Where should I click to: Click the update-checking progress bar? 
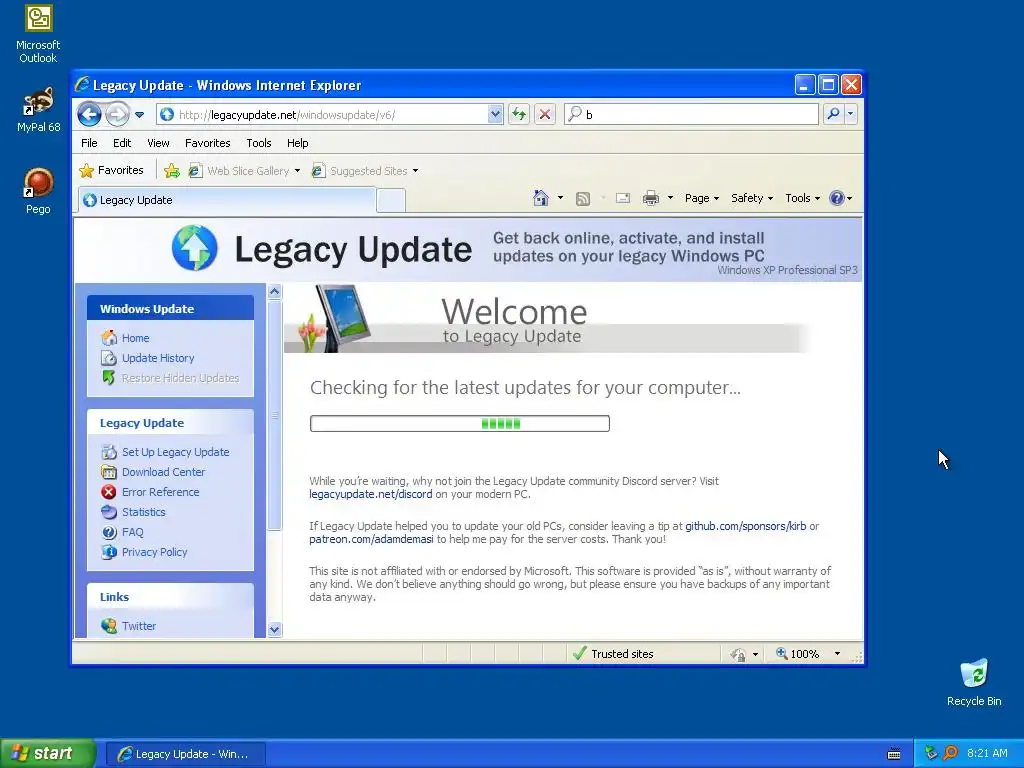click(x=460, y=423)
